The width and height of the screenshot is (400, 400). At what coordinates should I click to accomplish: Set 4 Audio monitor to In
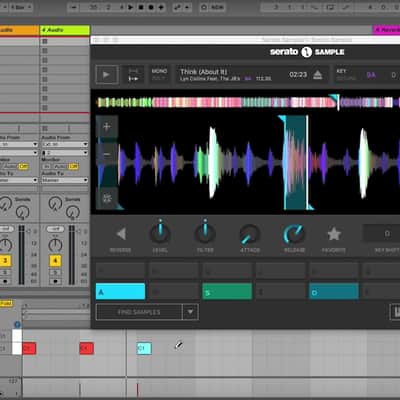click(47, 166)
